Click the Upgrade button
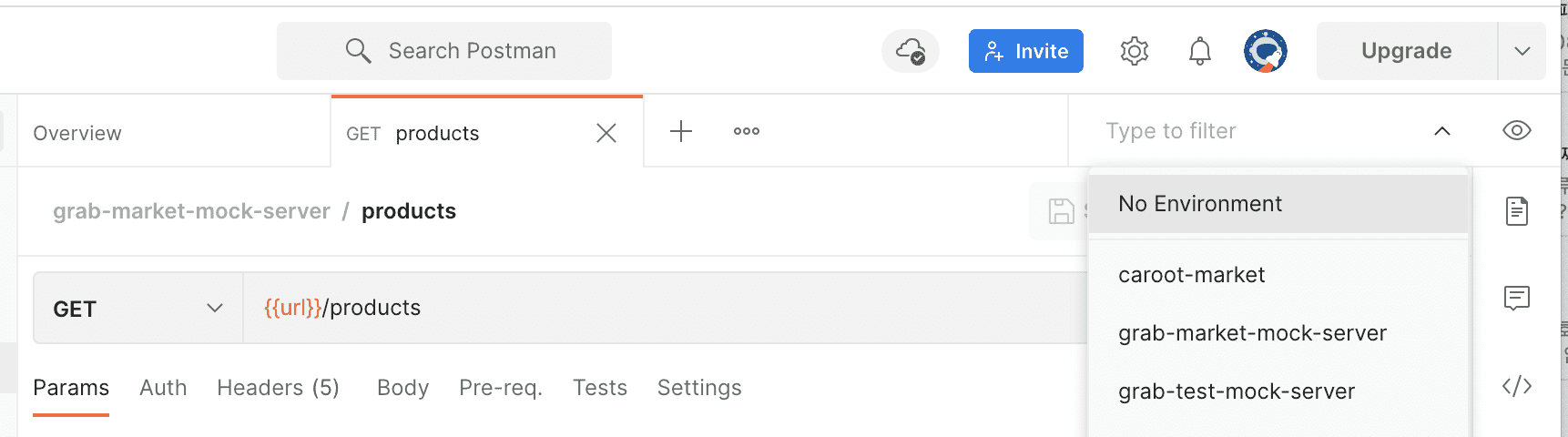Screen dimensions: 1568x437 [1406, 51]
